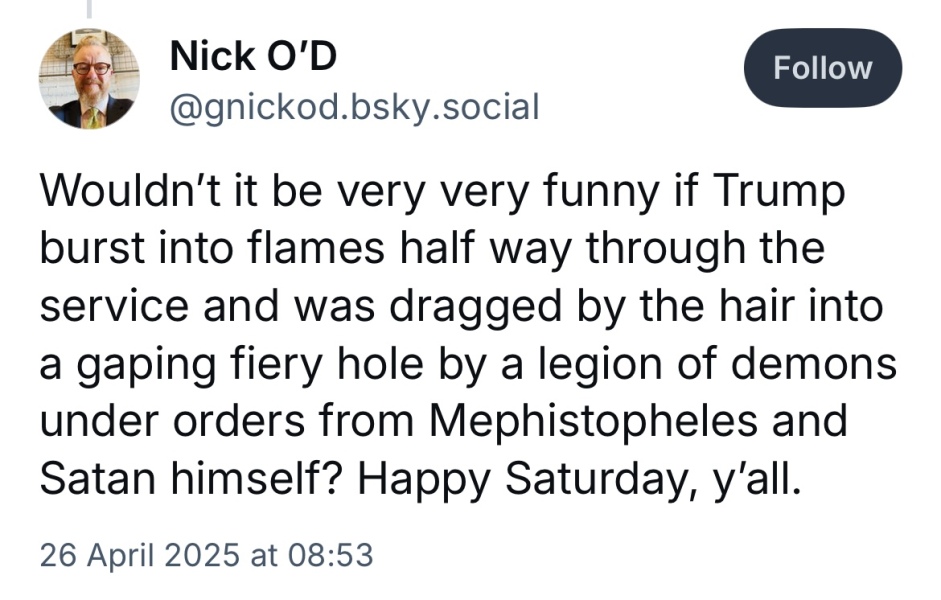Click the 08:53 time in the timestamp

[x=329, y=555]
